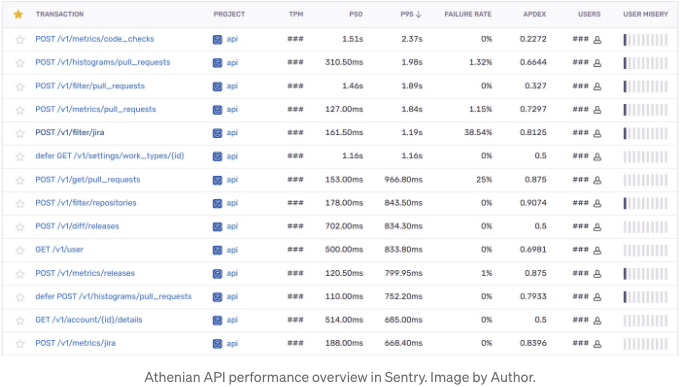Open GET /v1/account/{id}/details transaction link
The height and width of the screenshot is (387, 680).
(x=89, y=320)
